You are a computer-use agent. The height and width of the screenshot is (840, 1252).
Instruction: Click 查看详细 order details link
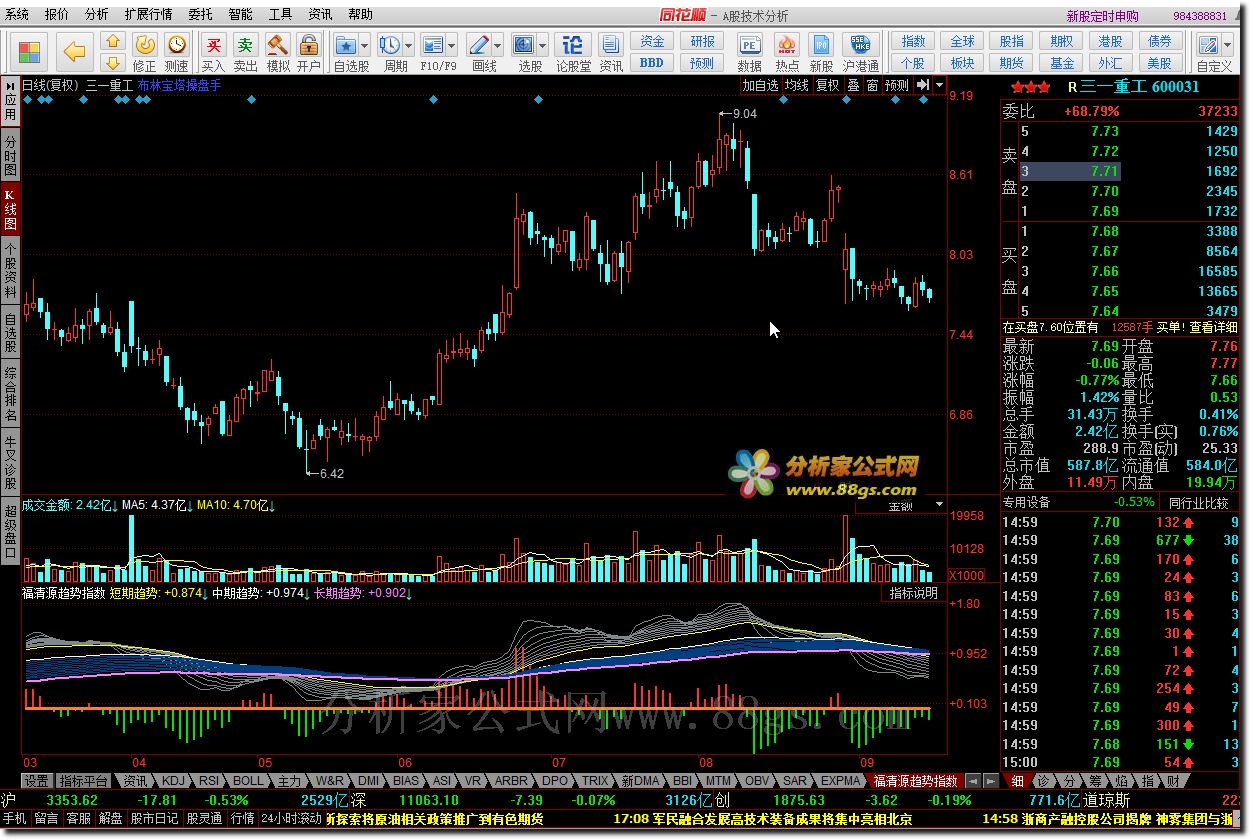click(1214, 327)
